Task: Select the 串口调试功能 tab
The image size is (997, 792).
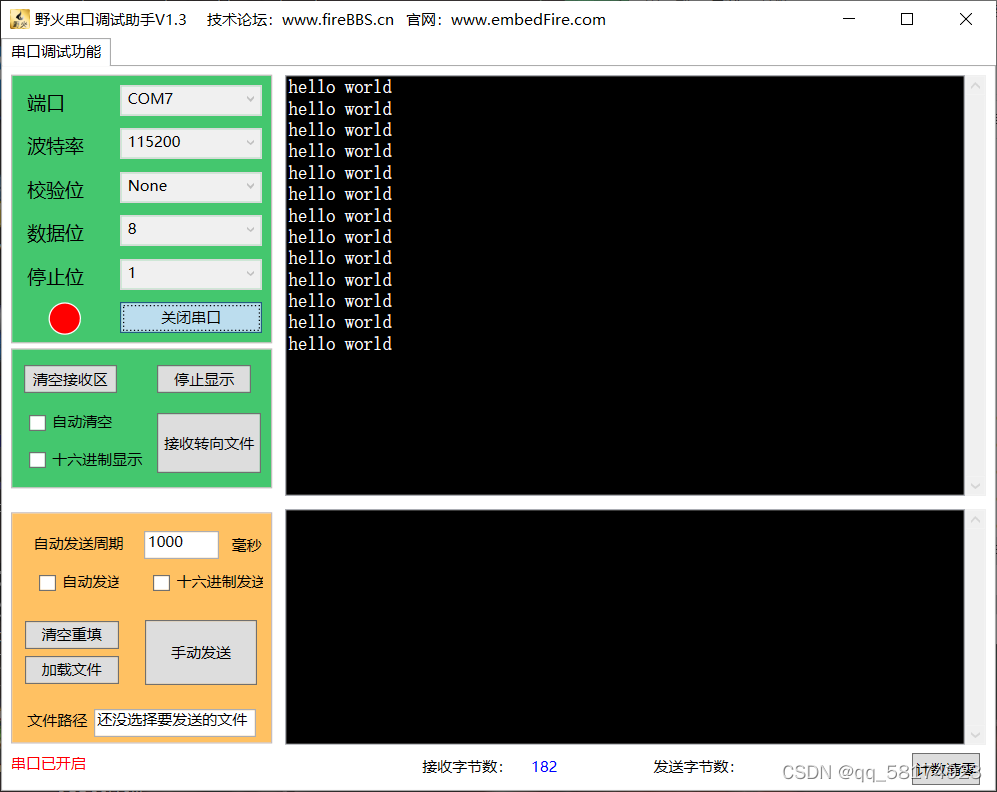Action: click(56, 51)
